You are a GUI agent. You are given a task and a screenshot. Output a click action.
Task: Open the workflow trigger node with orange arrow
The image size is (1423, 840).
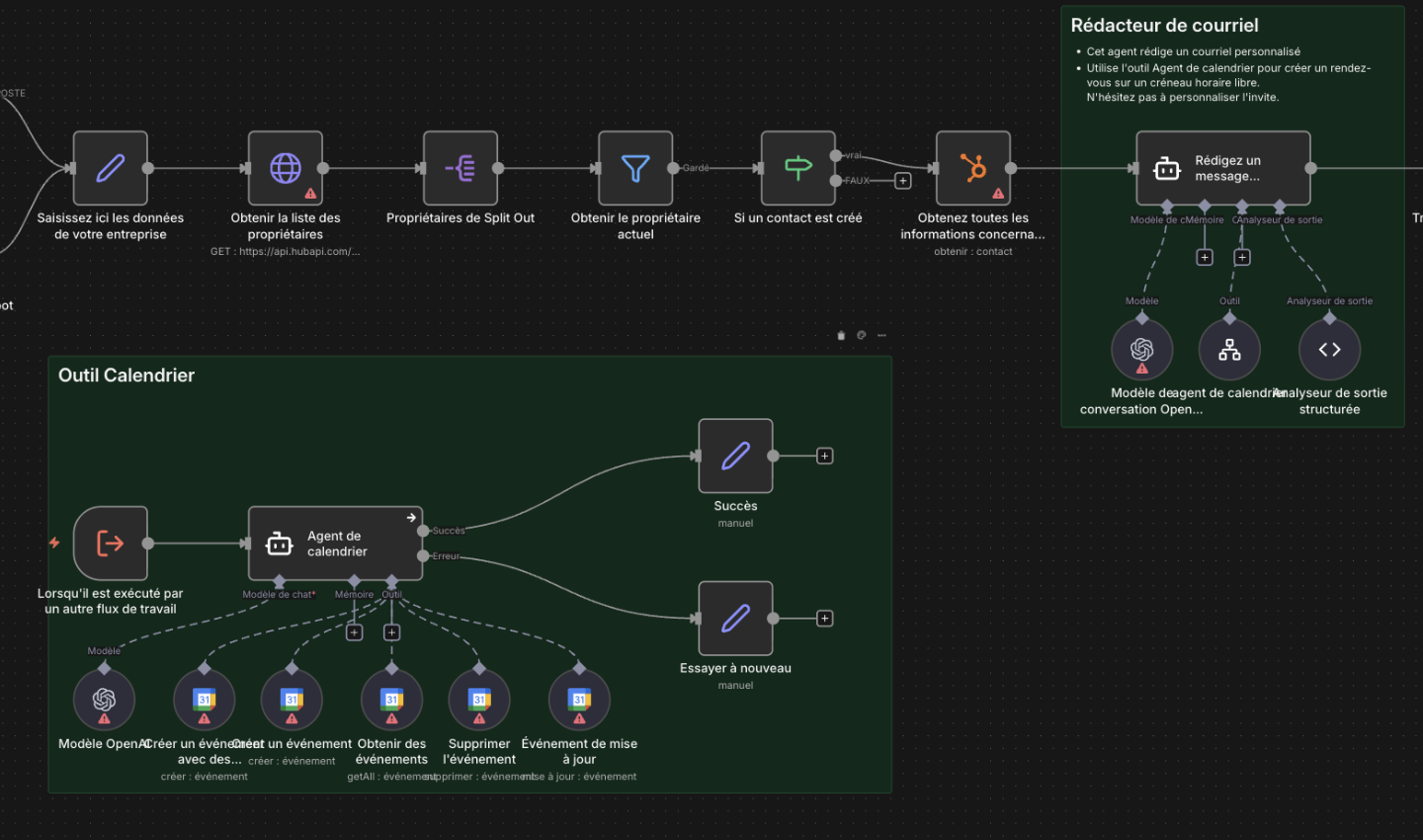[x=111, y=543]
